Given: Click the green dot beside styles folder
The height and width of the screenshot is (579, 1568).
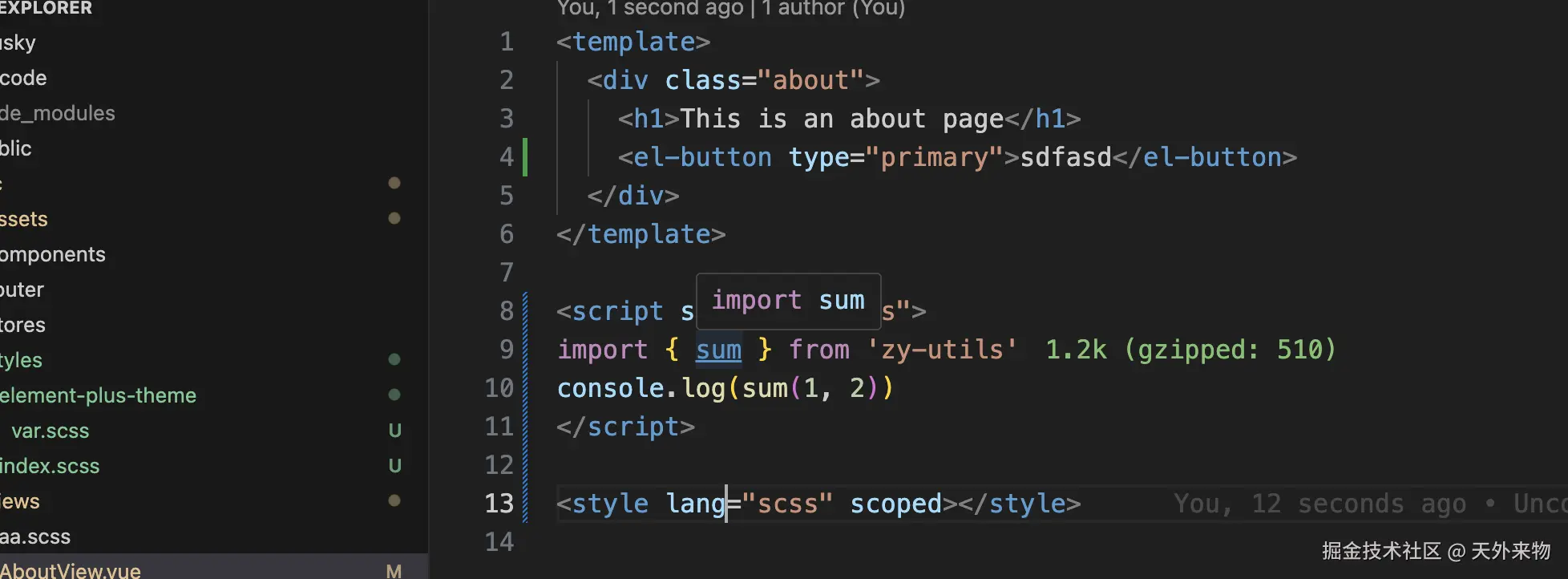Looking at the screenshot, I should coord(394,359).
